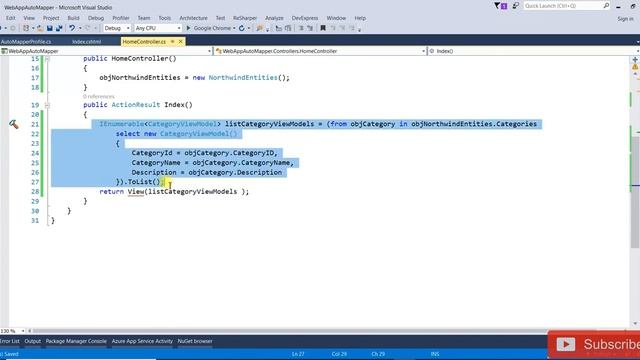Open the Help menu

coord(360,18)
